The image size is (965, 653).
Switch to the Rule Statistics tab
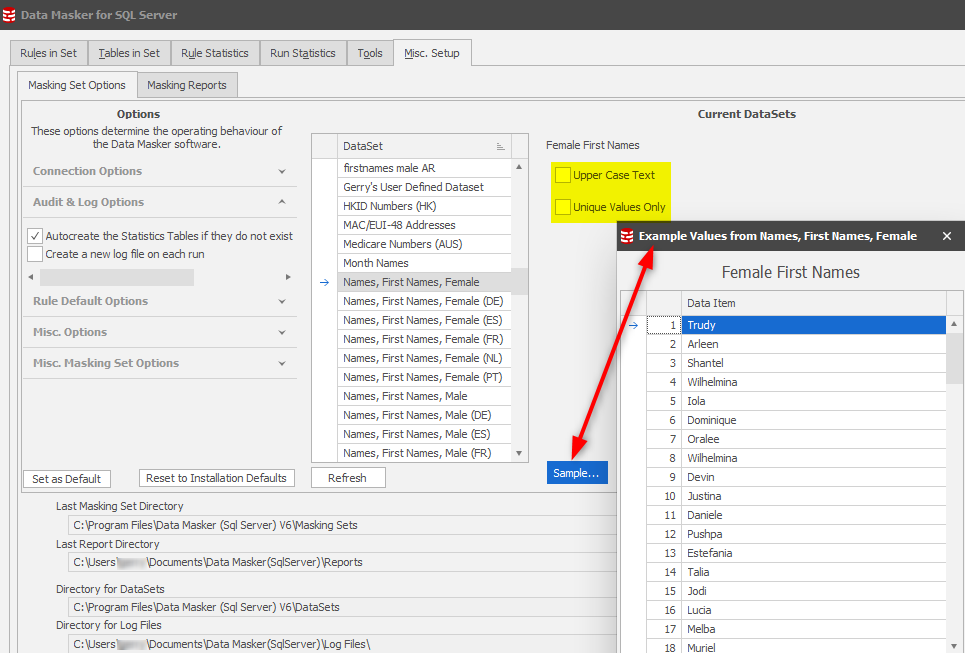(215, 53)
